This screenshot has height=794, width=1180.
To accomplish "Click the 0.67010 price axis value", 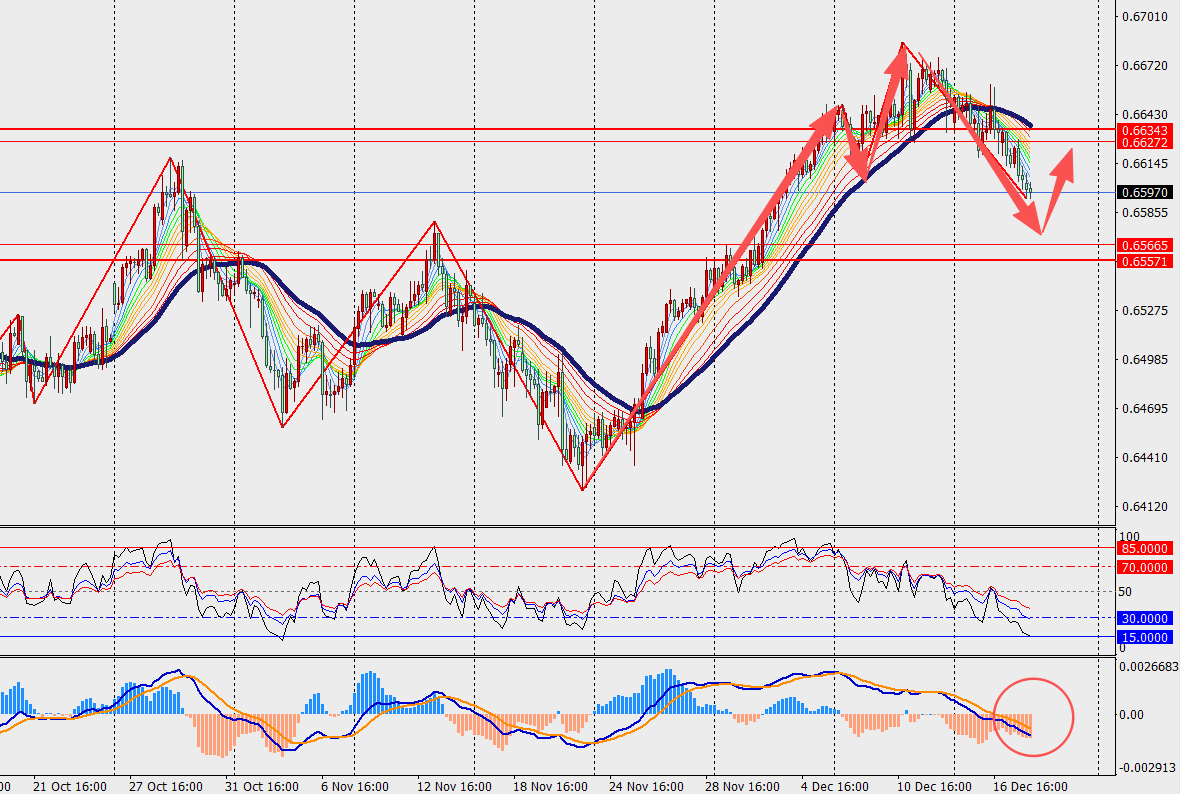I will (x=1144, y=17).
